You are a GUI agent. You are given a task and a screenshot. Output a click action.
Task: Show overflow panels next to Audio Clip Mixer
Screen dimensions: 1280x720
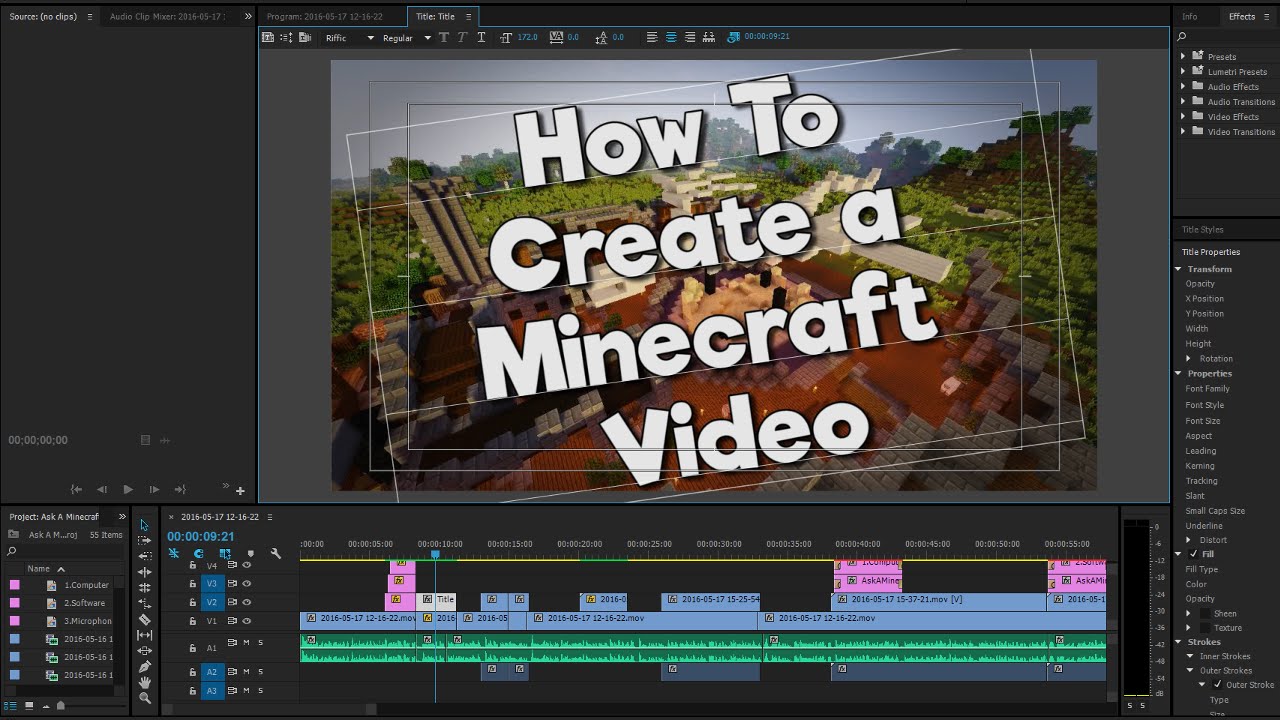tap(248, 16)
